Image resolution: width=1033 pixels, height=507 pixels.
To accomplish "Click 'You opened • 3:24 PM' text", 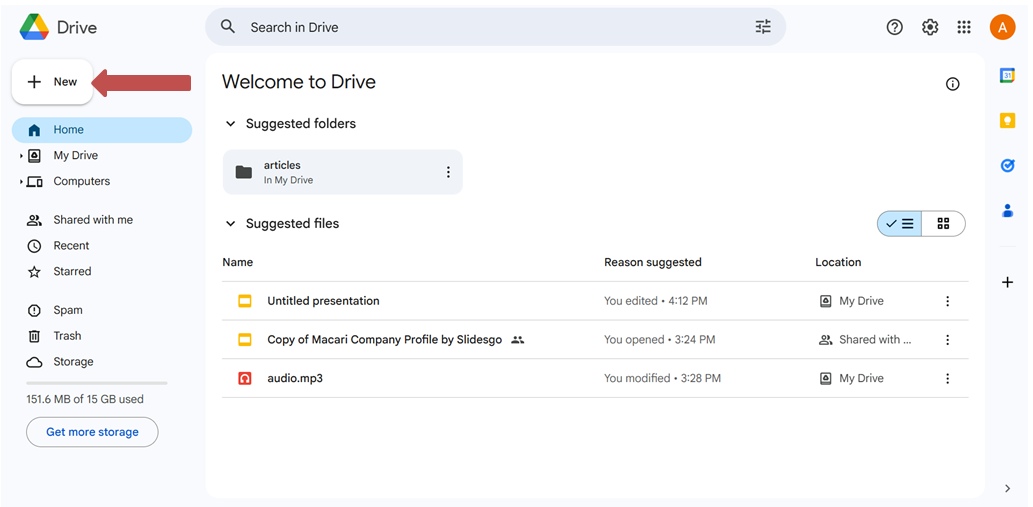I will pyautogui.click(x=659, y=340).
